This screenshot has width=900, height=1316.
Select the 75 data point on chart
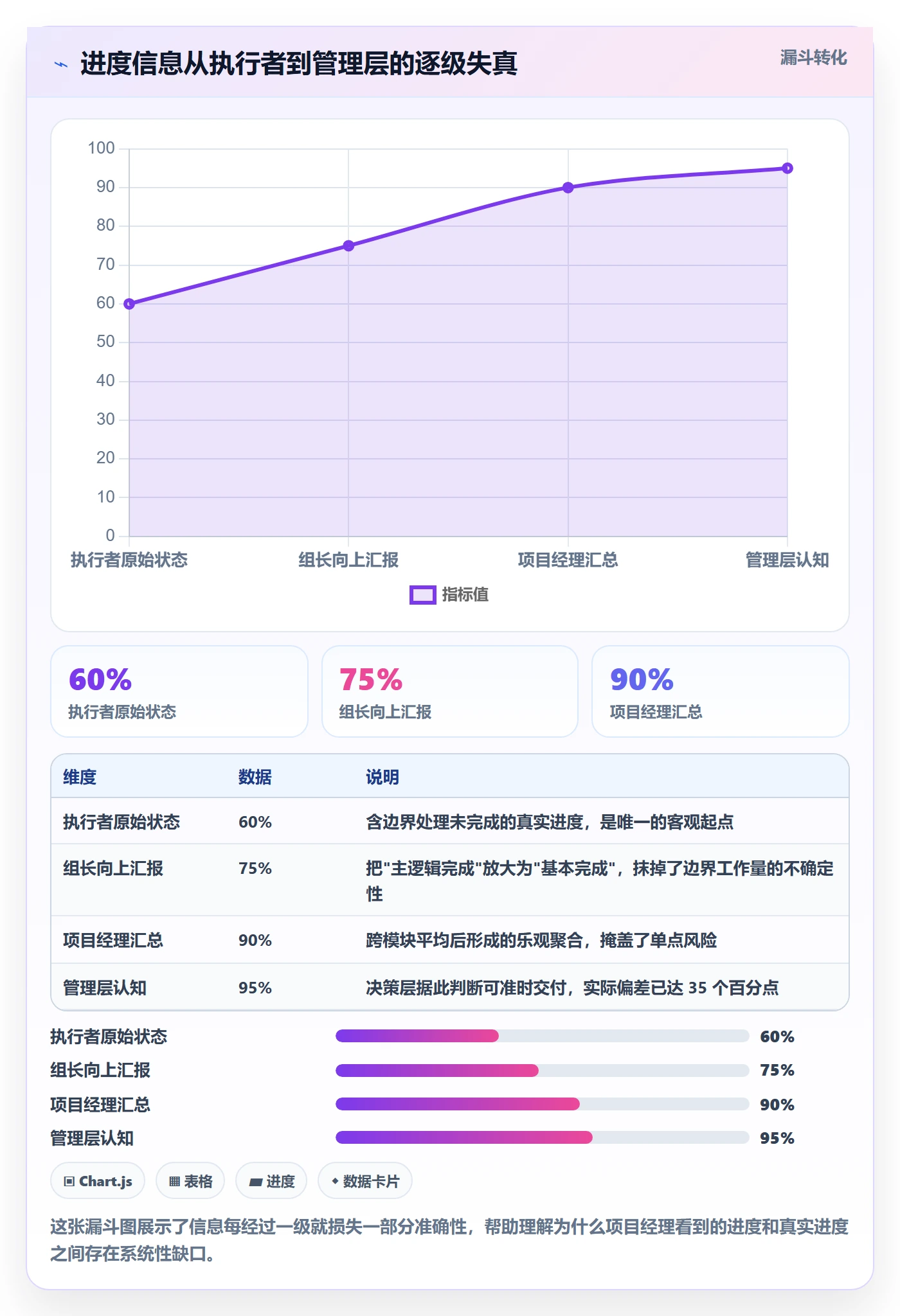pyautogui.click(x=348, y=245)
